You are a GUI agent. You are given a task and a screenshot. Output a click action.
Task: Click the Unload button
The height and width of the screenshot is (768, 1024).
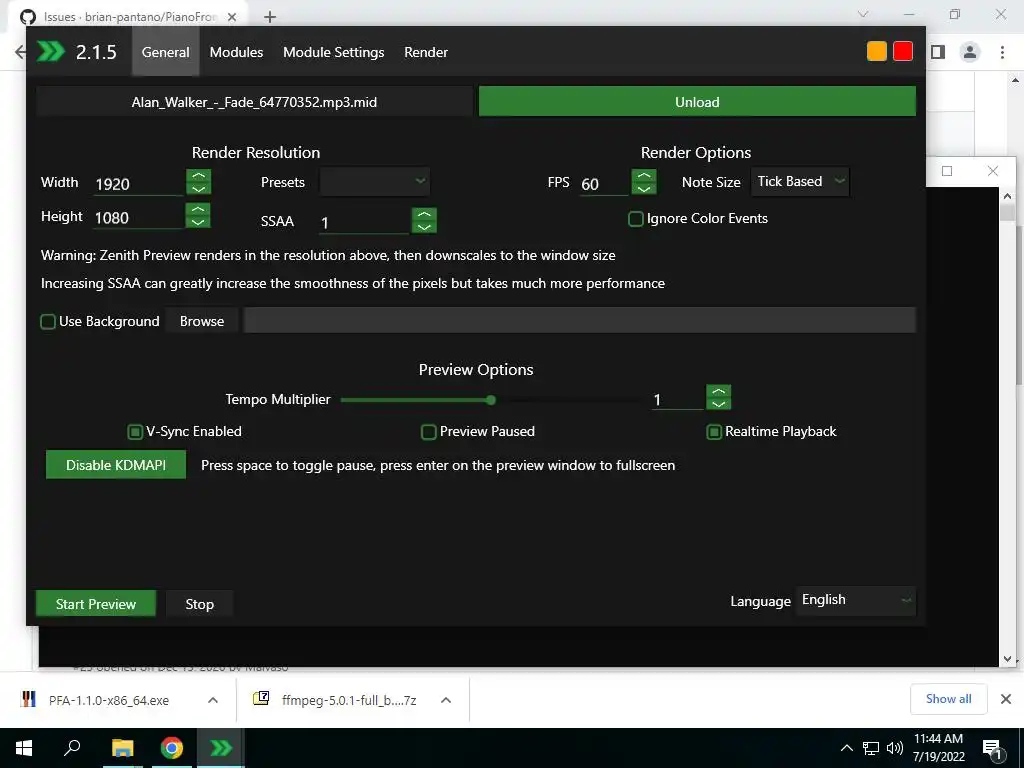[x=697, y=102]
